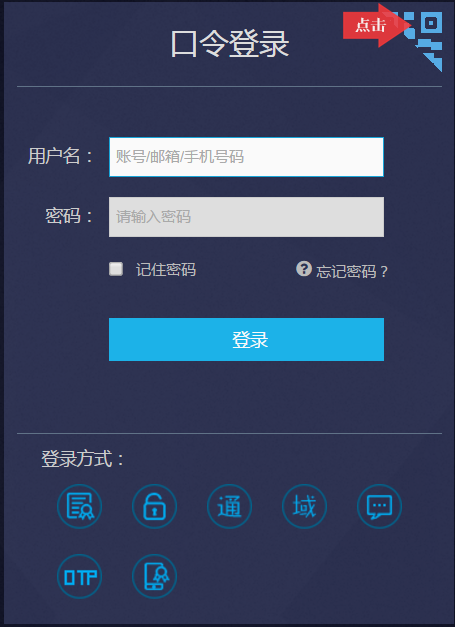Focus the 请输入密码 password field
Image resolution: width=455 pixels, height=627 pixels.
coord(246,217)
